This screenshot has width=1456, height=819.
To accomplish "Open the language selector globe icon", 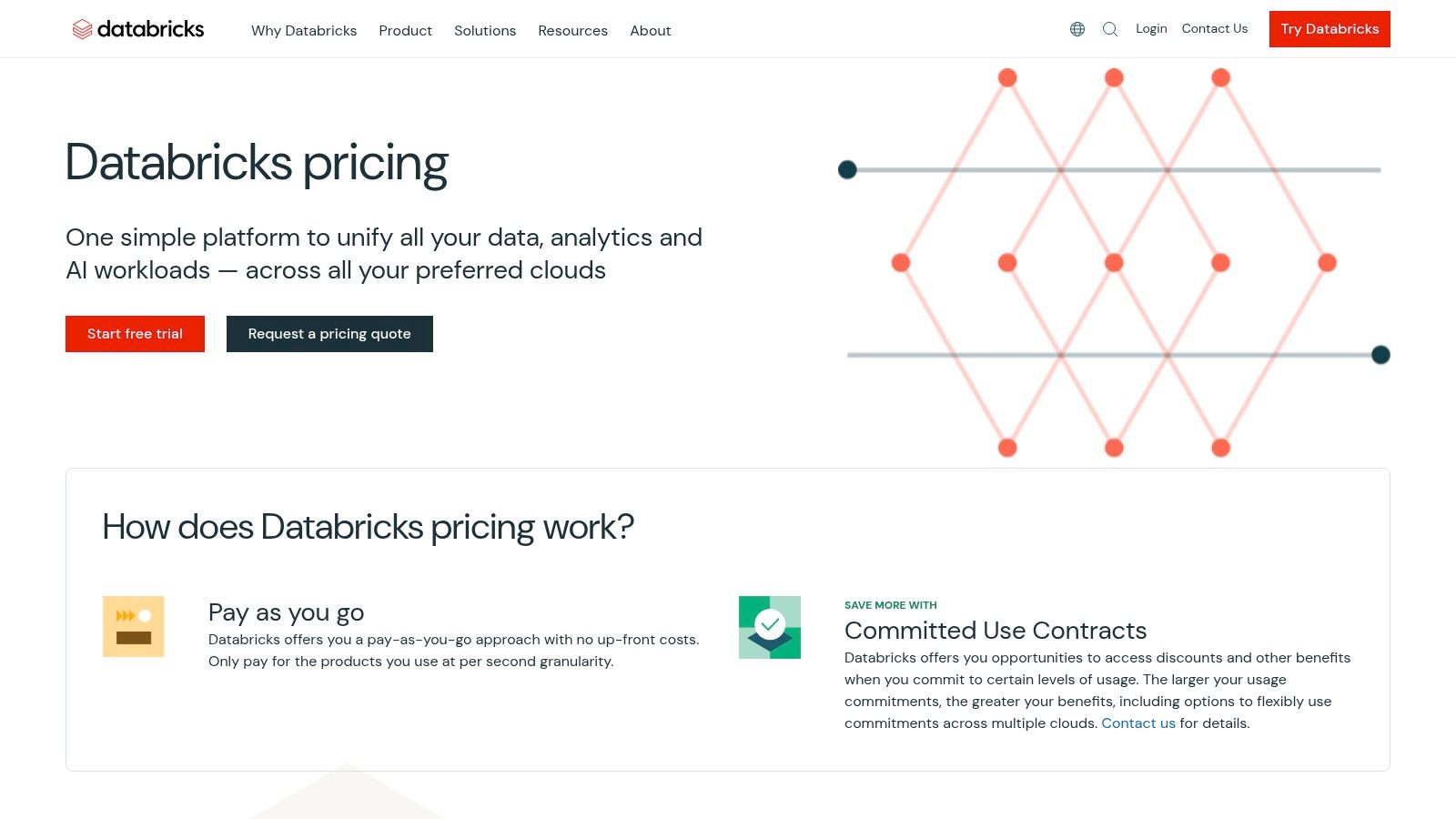I will pyautogui.click(x=1077, y=28).
